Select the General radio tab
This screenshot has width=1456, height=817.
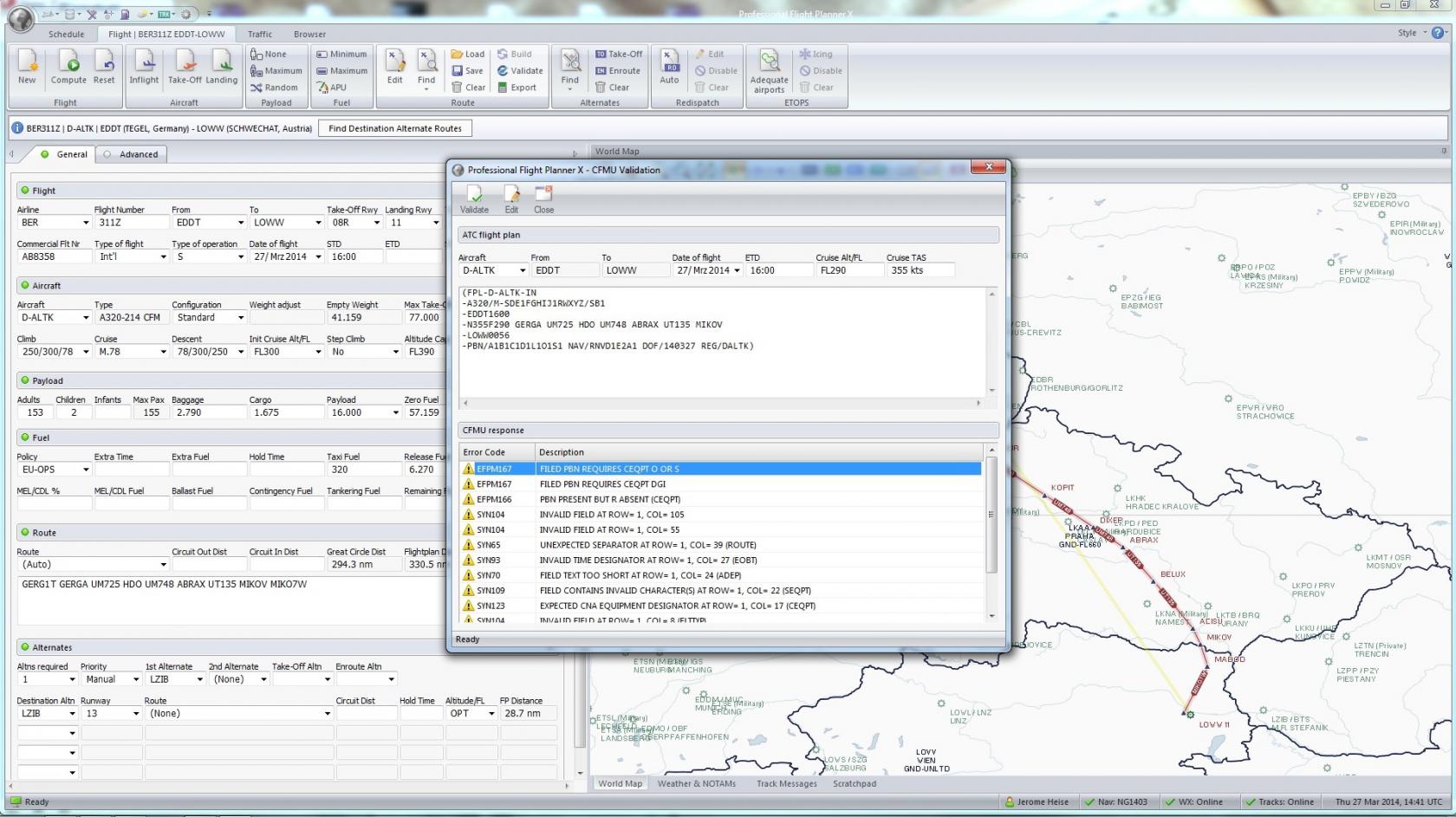click(x=64, y=154)
